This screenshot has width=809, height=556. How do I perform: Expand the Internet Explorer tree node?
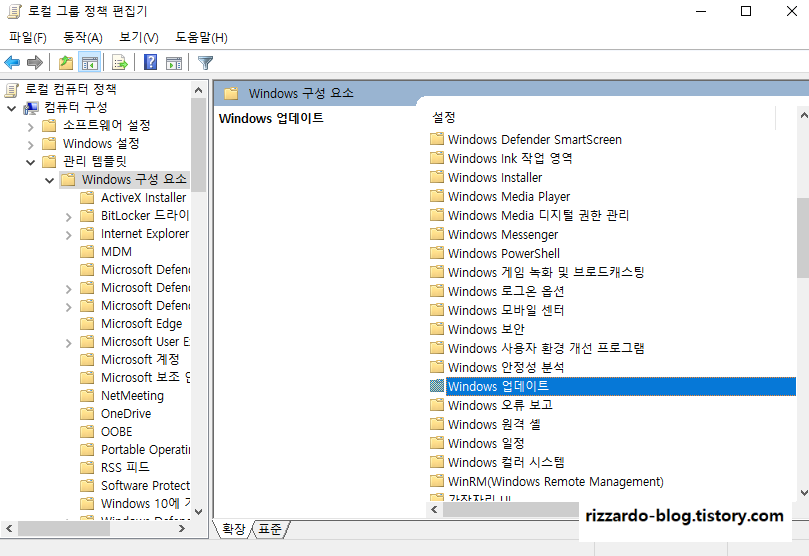tap(69, 235)
